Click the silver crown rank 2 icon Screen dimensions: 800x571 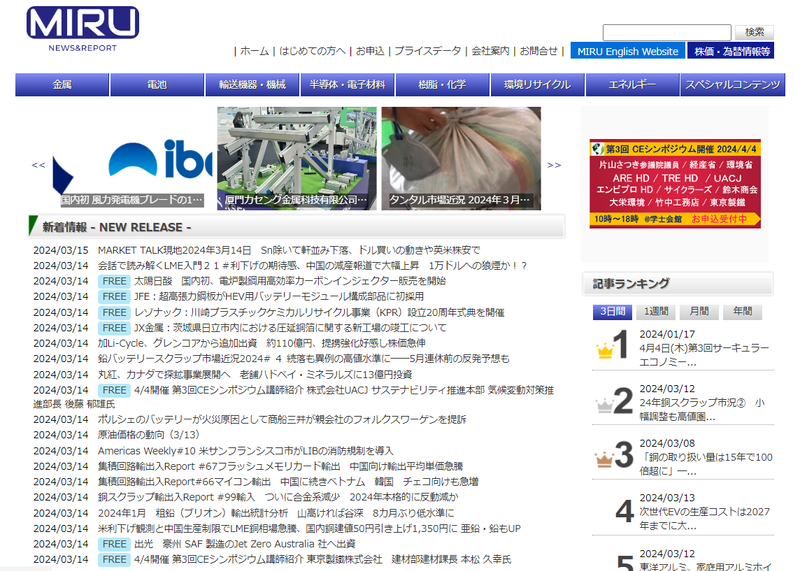pyautogui.click(x=604, y=405)
